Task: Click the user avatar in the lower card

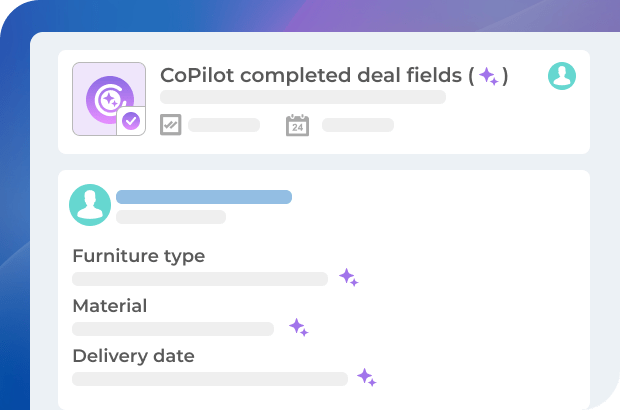Action: click(90, 204)
